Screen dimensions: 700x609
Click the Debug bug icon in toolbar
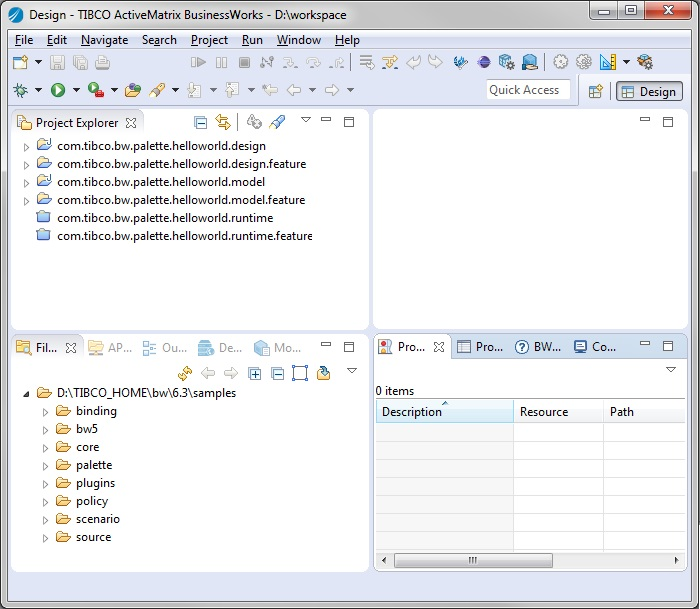click(x=20, y=90)
